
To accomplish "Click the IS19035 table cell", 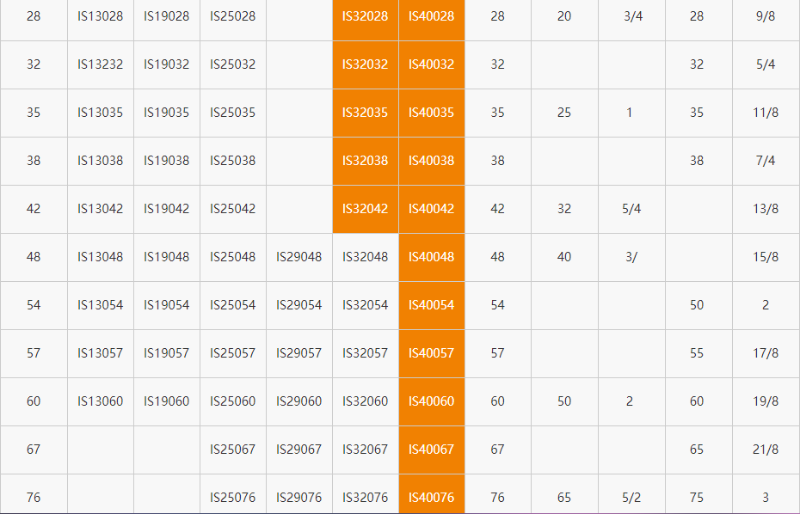I will point(166,113).
